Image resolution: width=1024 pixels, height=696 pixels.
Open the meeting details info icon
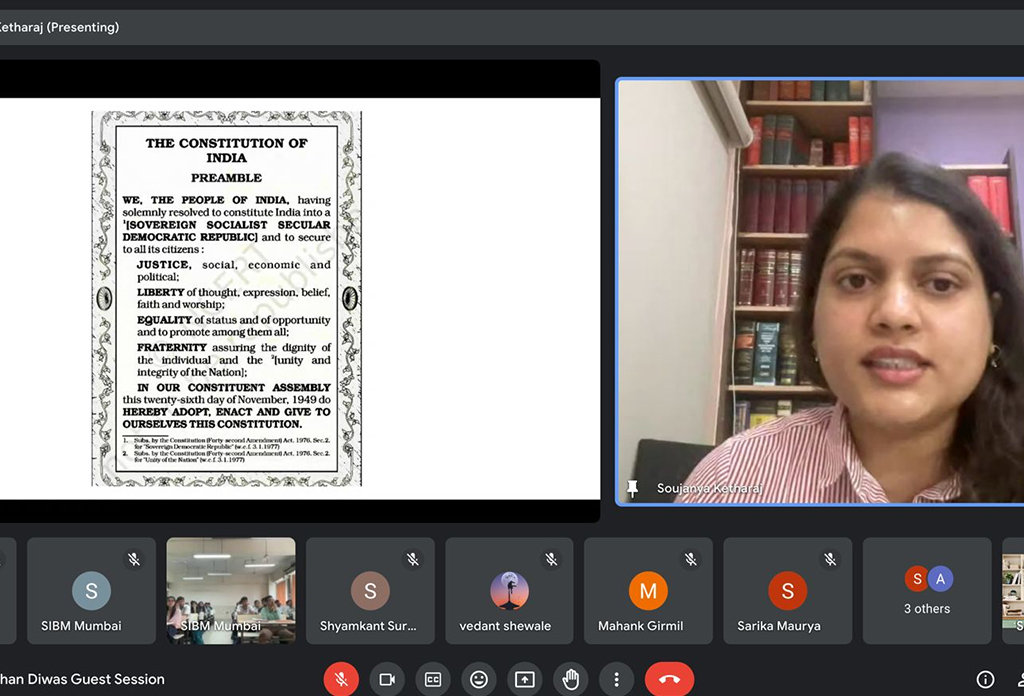[985, 680]
